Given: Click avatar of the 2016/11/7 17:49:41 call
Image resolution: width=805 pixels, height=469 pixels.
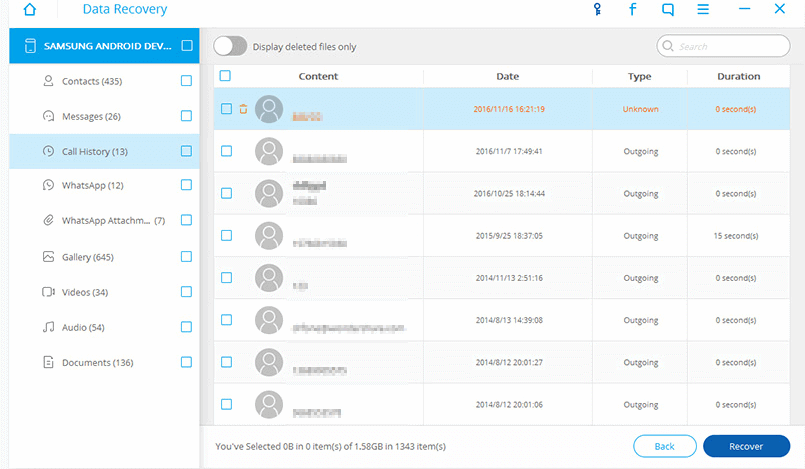Looking at the screenshot, I should click(269, 151).
